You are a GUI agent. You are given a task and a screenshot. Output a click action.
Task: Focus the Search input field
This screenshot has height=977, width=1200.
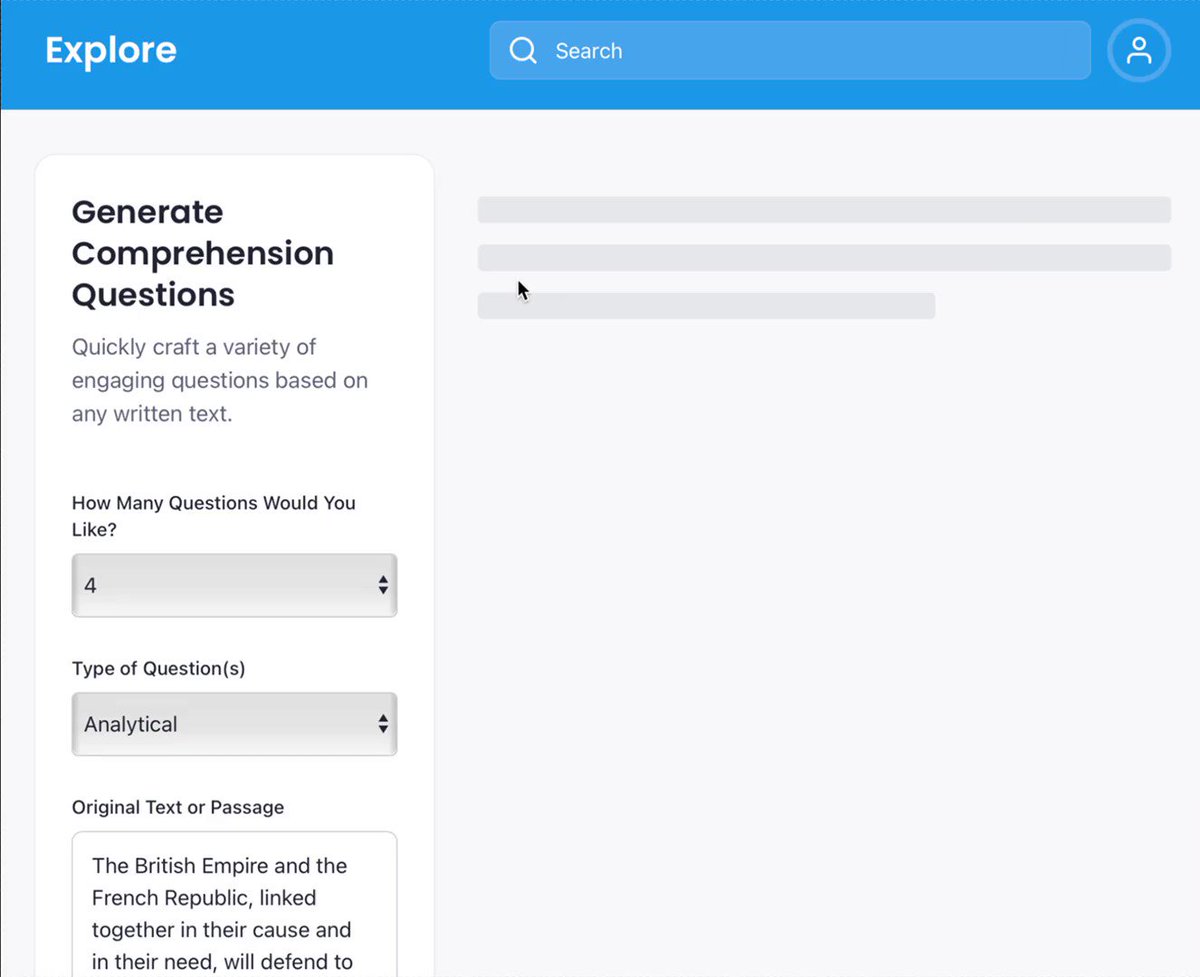(x=790, y=50)
